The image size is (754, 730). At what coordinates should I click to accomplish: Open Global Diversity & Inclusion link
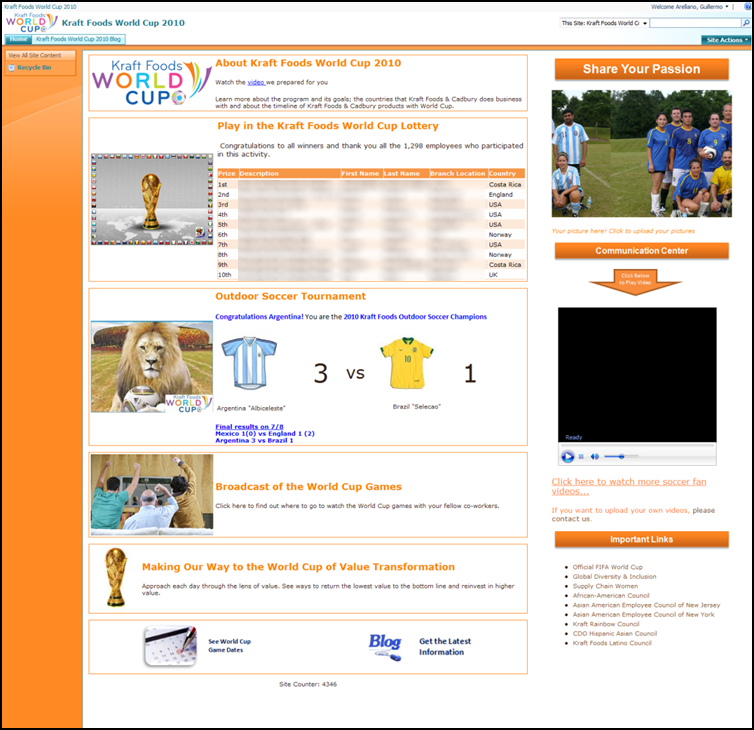coord(614,577)
